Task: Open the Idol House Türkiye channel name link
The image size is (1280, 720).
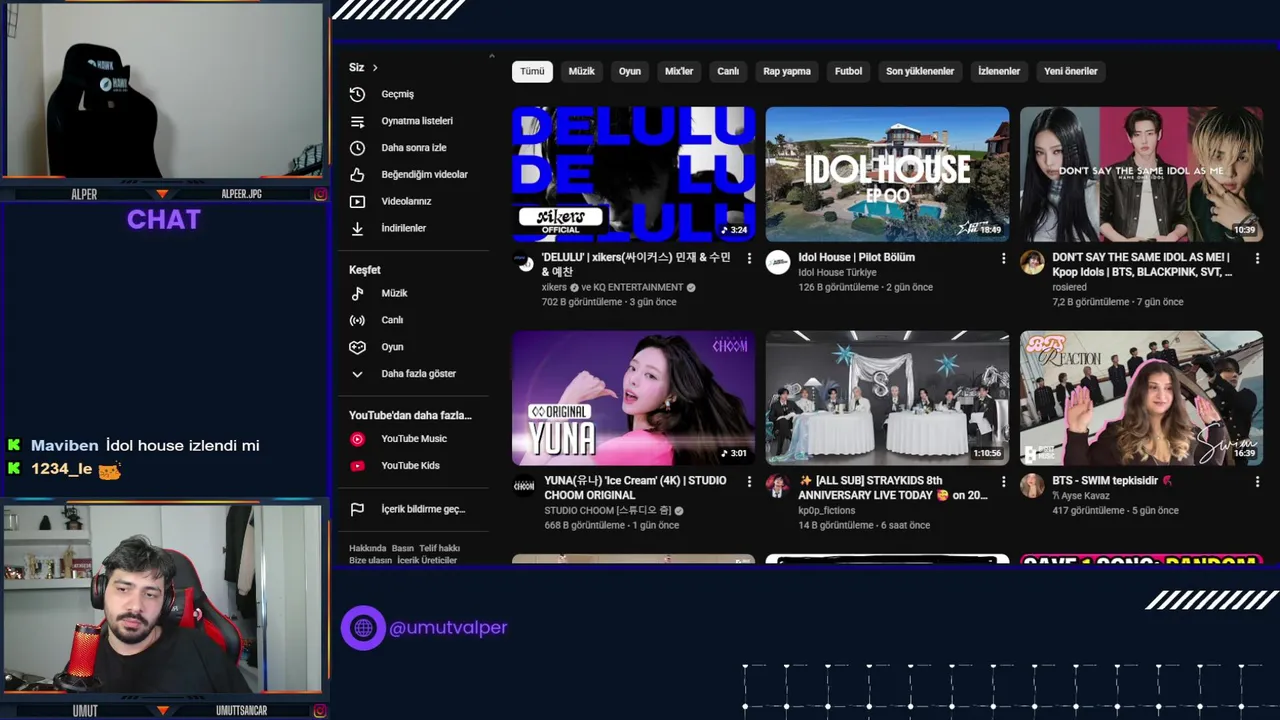Action: (837, 273)
